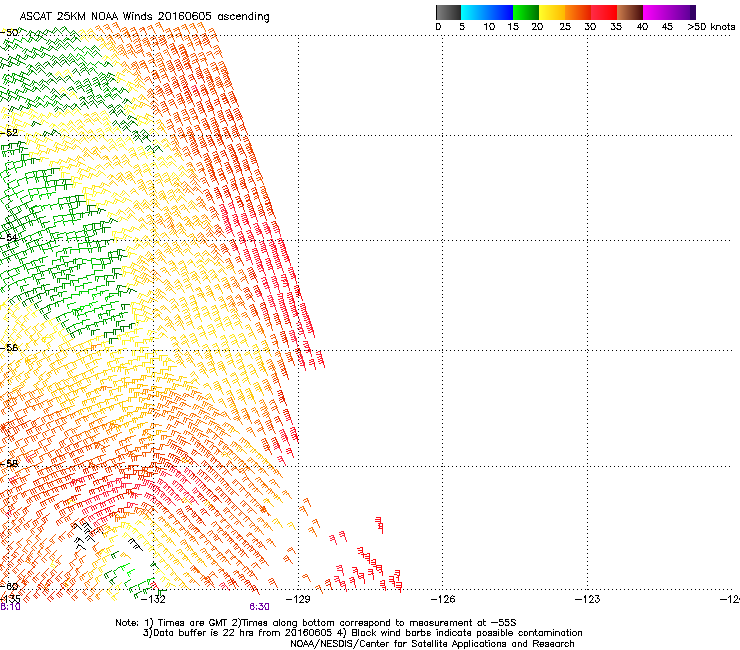This screenshot has height=650, width=740.
Task: Click the '-54' latitude axis label
Action: click(x=9, y=237)
